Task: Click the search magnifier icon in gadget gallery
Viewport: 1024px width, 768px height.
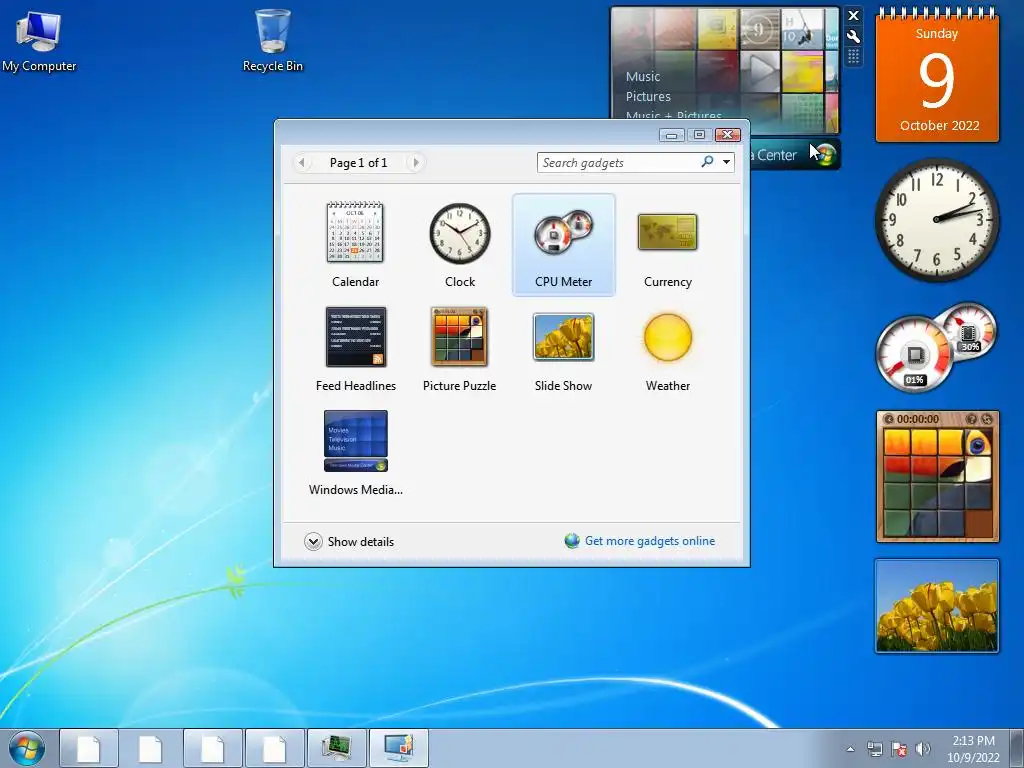Action: pyautogui.click(x=707, y=162)
